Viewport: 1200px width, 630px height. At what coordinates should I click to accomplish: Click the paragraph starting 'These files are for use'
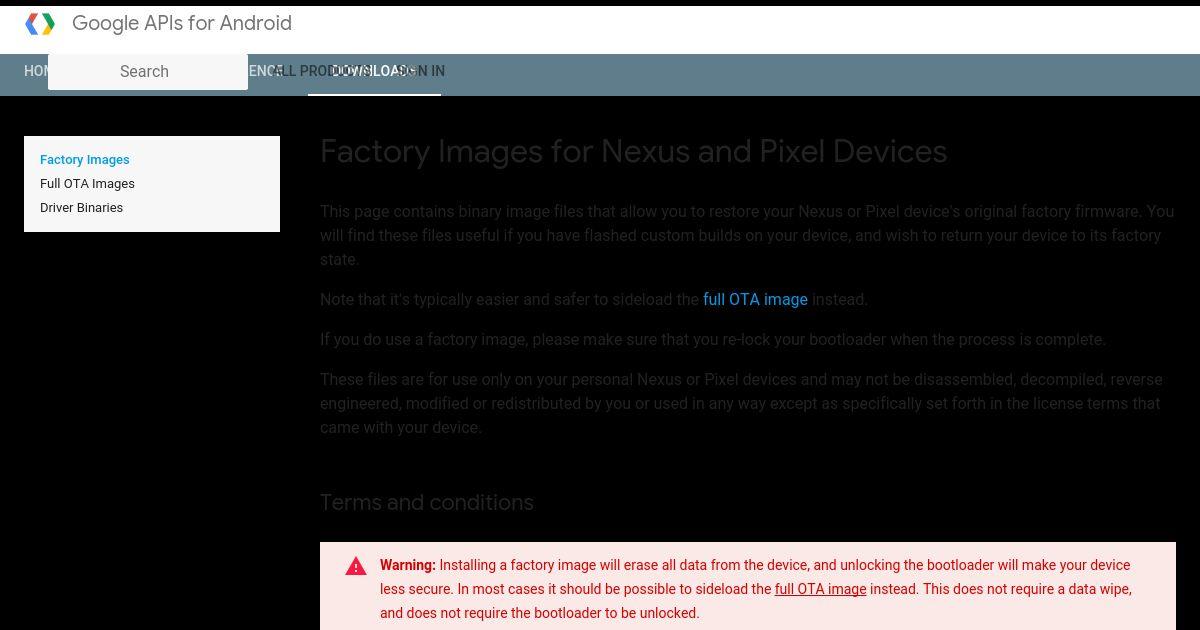(741, 403)
